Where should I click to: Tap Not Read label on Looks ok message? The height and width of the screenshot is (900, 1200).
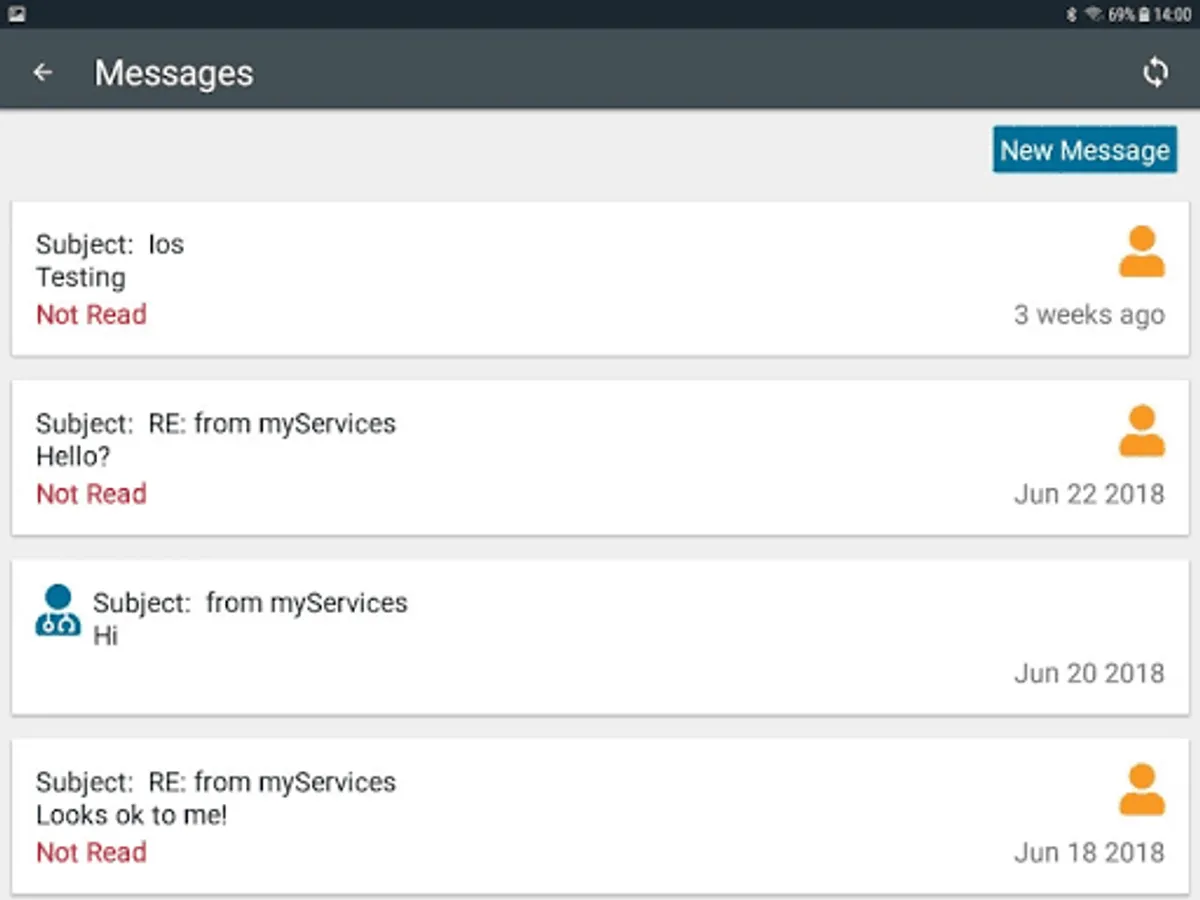pos(91,853)
